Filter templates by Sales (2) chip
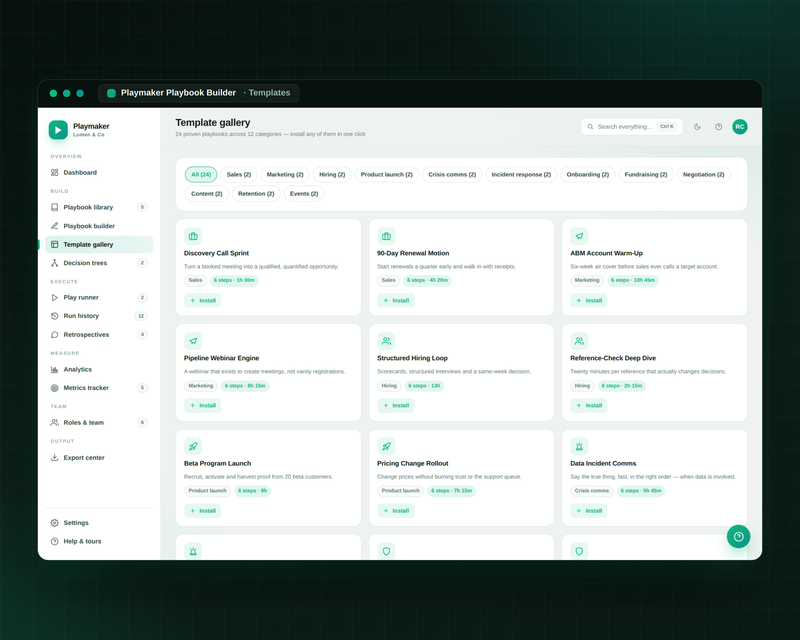This screenshot has width=800, height=640. 239,175
